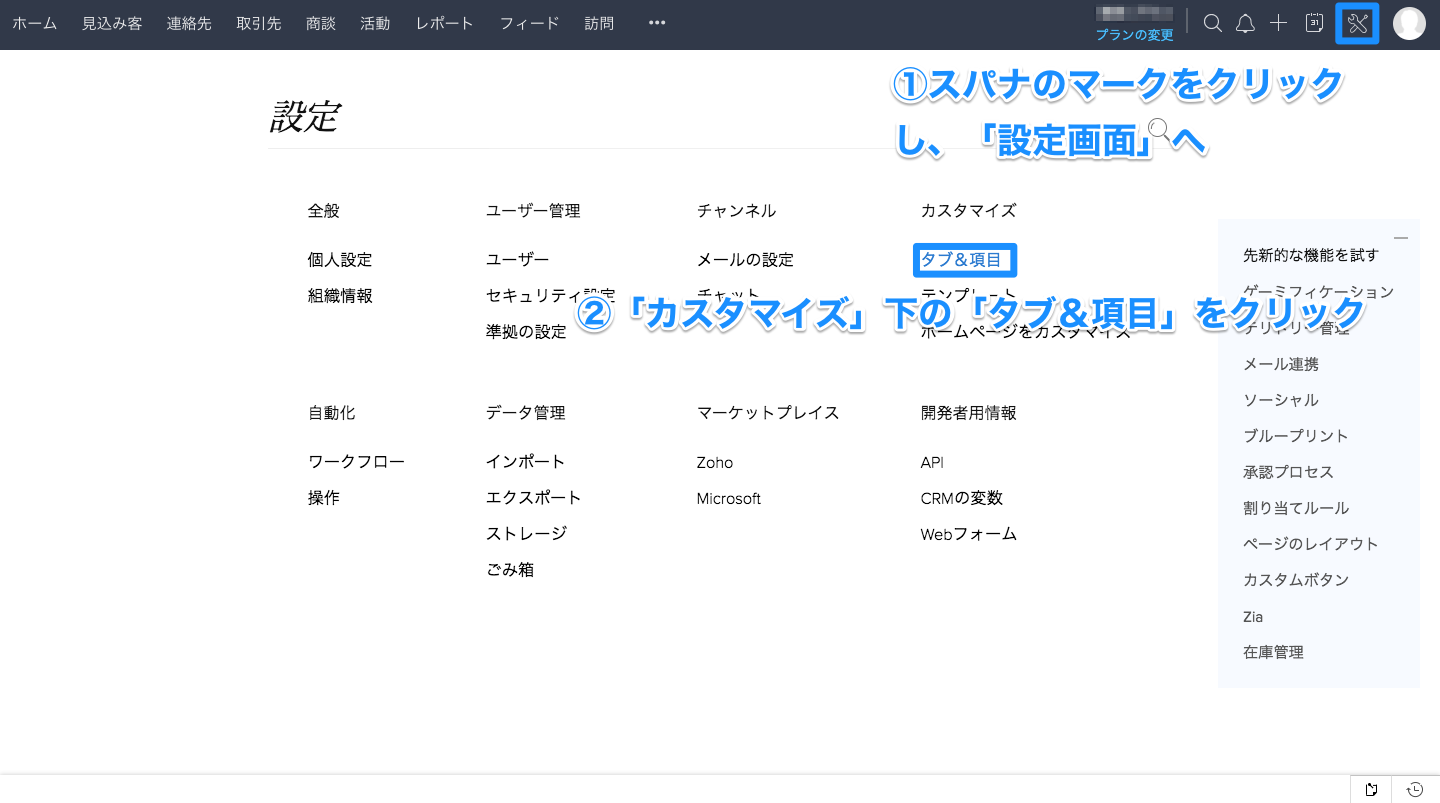Click the settings page search magnifier
1440x803 pixels.
(x=1160, y=129)
